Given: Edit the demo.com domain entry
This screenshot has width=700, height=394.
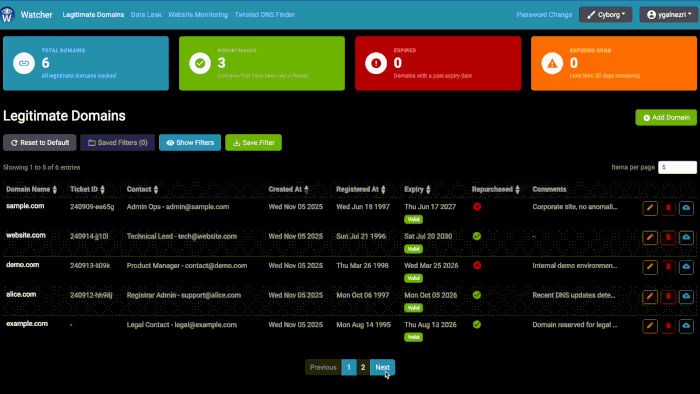Looking at the screenshot, I should tap(650, 267).
